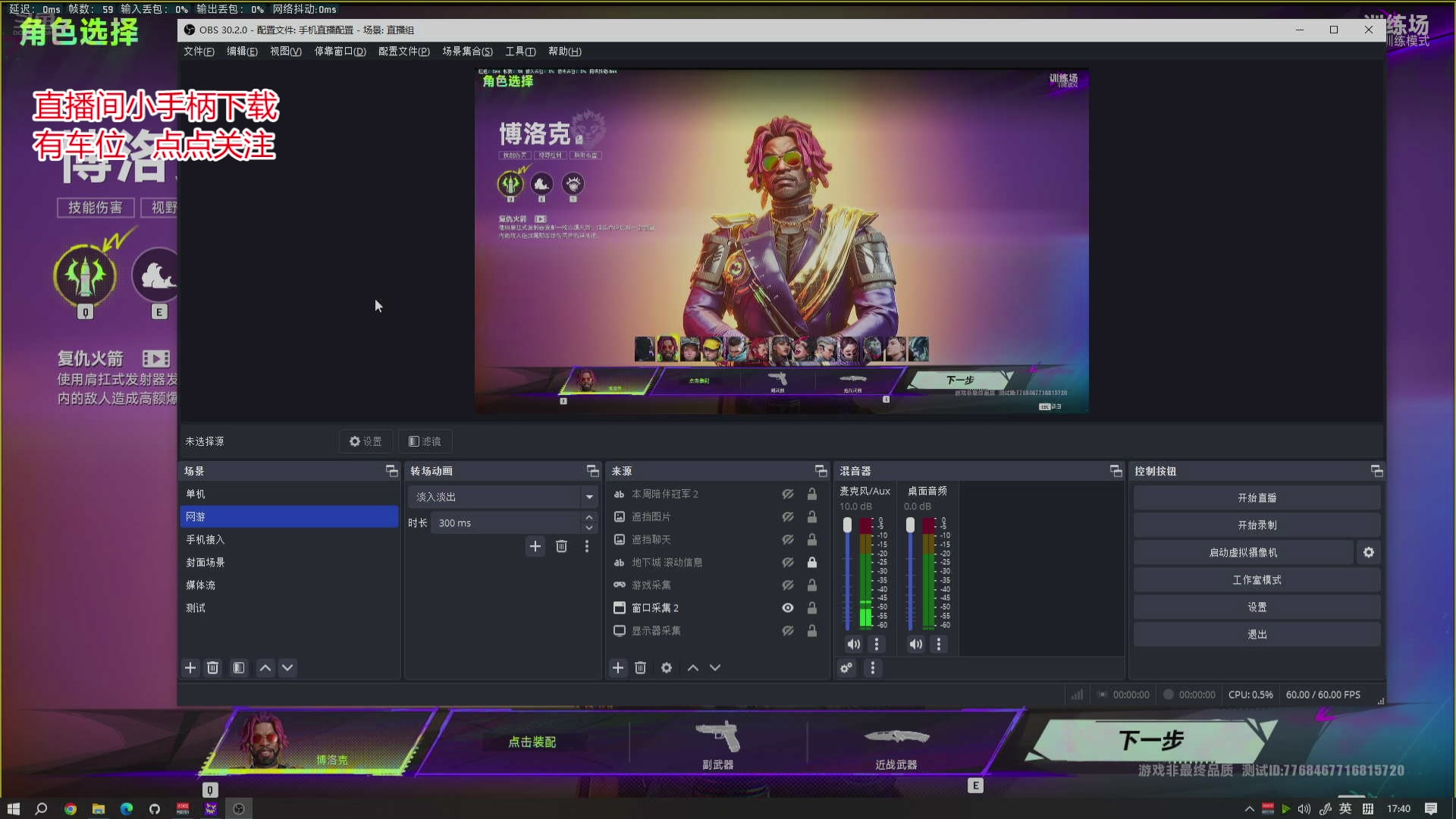Open Windows Start menu on taskbar

[14, 809]
